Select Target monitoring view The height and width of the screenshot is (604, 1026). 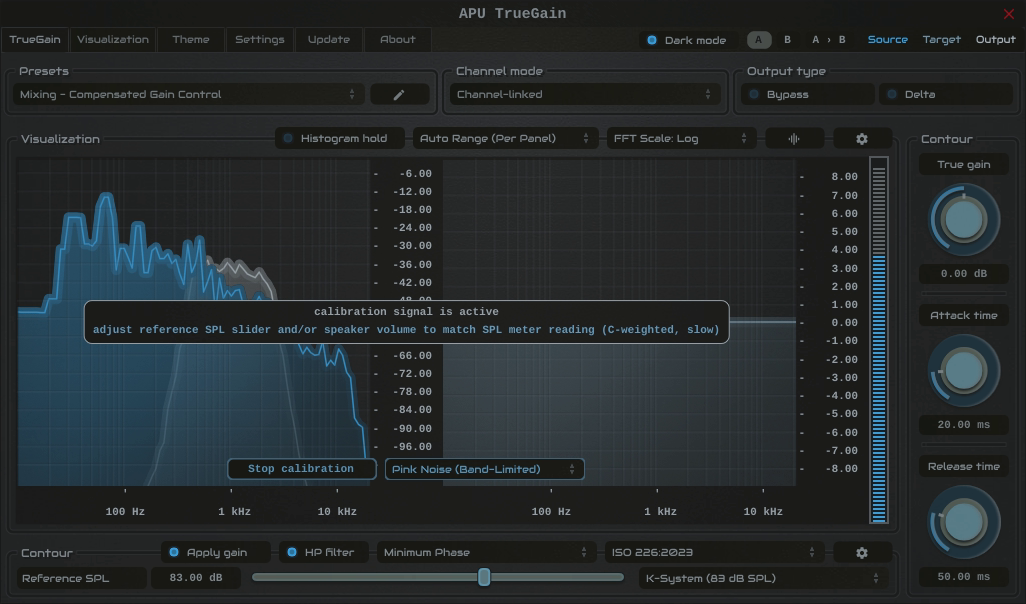click(942, 40)
